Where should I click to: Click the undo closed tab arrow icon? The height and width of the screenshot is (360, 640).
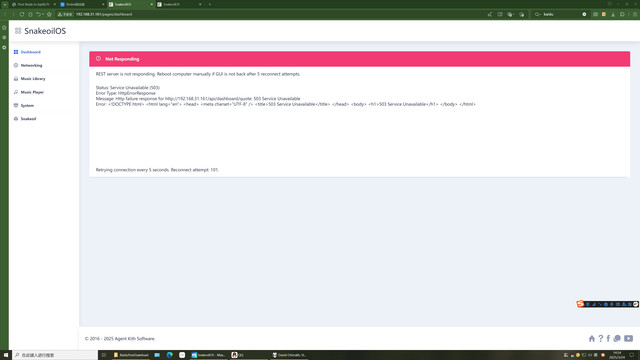coord(38,14)
